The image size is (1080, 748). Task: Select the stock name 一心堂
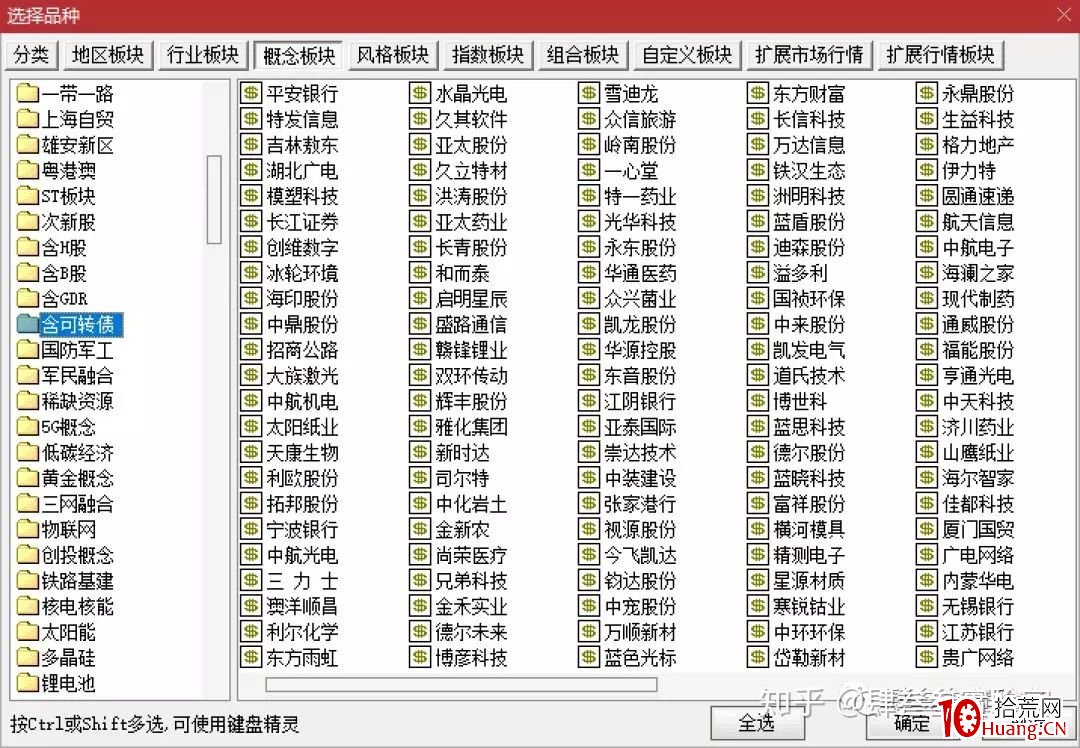point(631,170)
